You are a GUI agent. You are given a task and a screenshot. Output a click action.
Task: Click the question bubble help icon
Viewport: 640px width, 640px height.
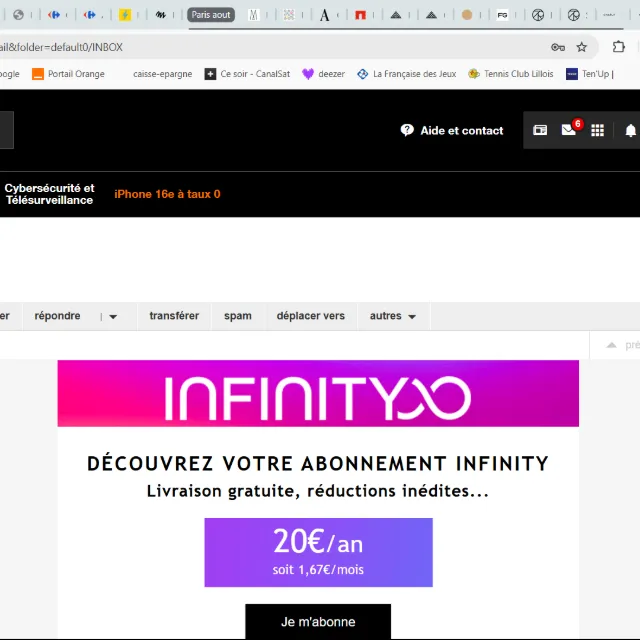tap(407, 130)
